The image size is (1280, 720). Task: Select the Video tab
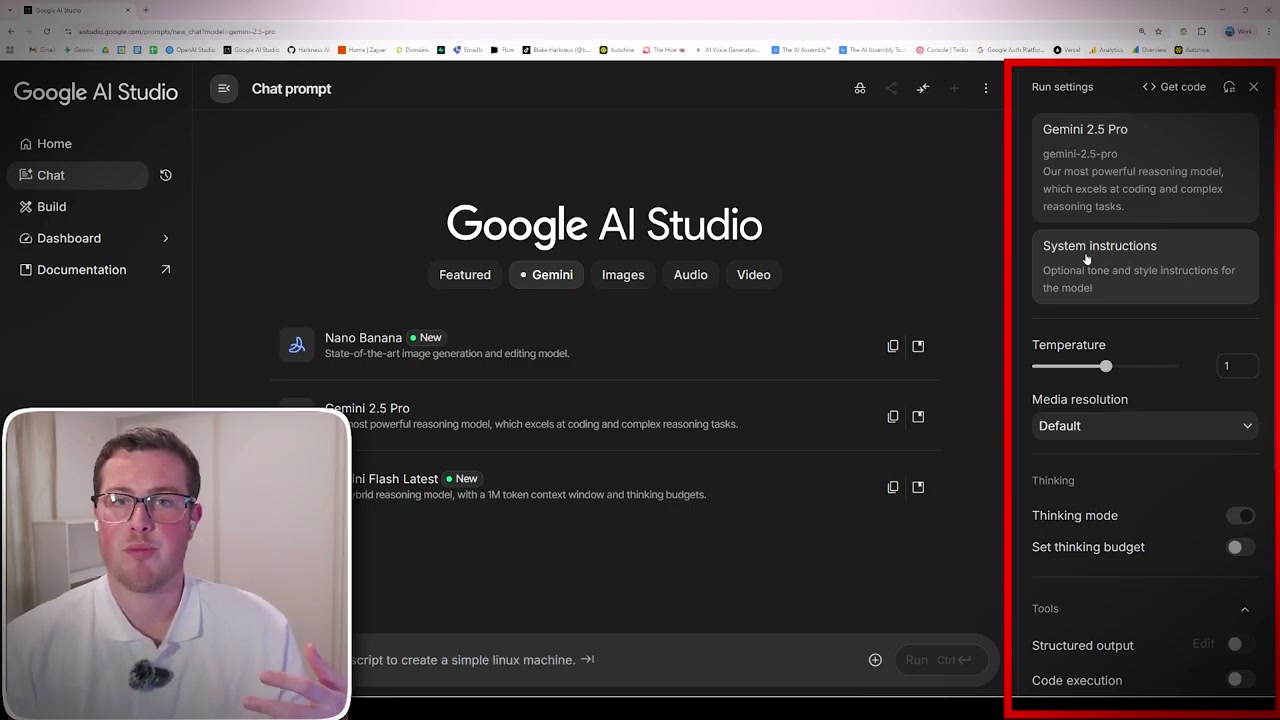click(x=754, y=275)
